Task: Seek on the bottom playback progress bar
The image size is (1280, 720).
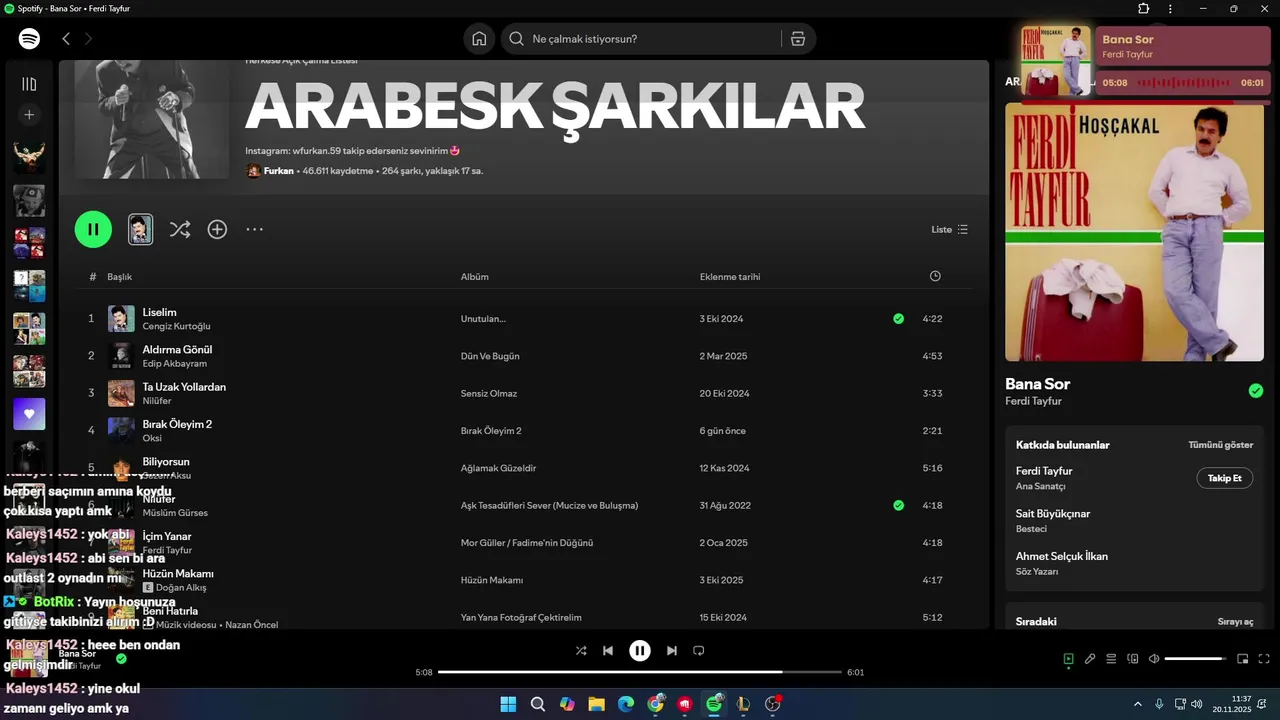Action: click(x=640, y=672)
